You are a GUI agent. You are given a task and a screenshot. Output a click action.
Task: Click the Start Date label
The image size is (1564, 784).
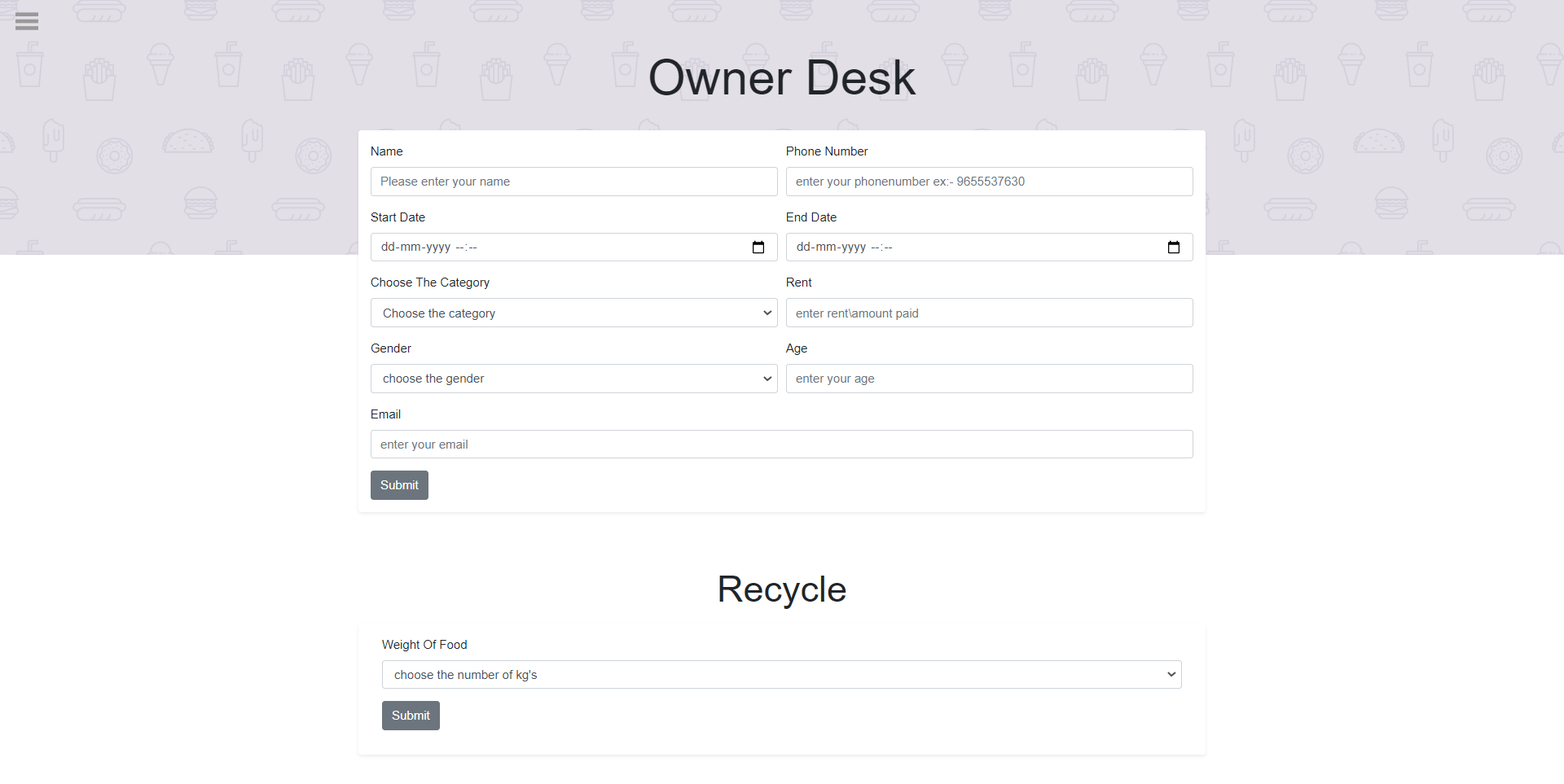pyautogui.click(x=398, y=217)
